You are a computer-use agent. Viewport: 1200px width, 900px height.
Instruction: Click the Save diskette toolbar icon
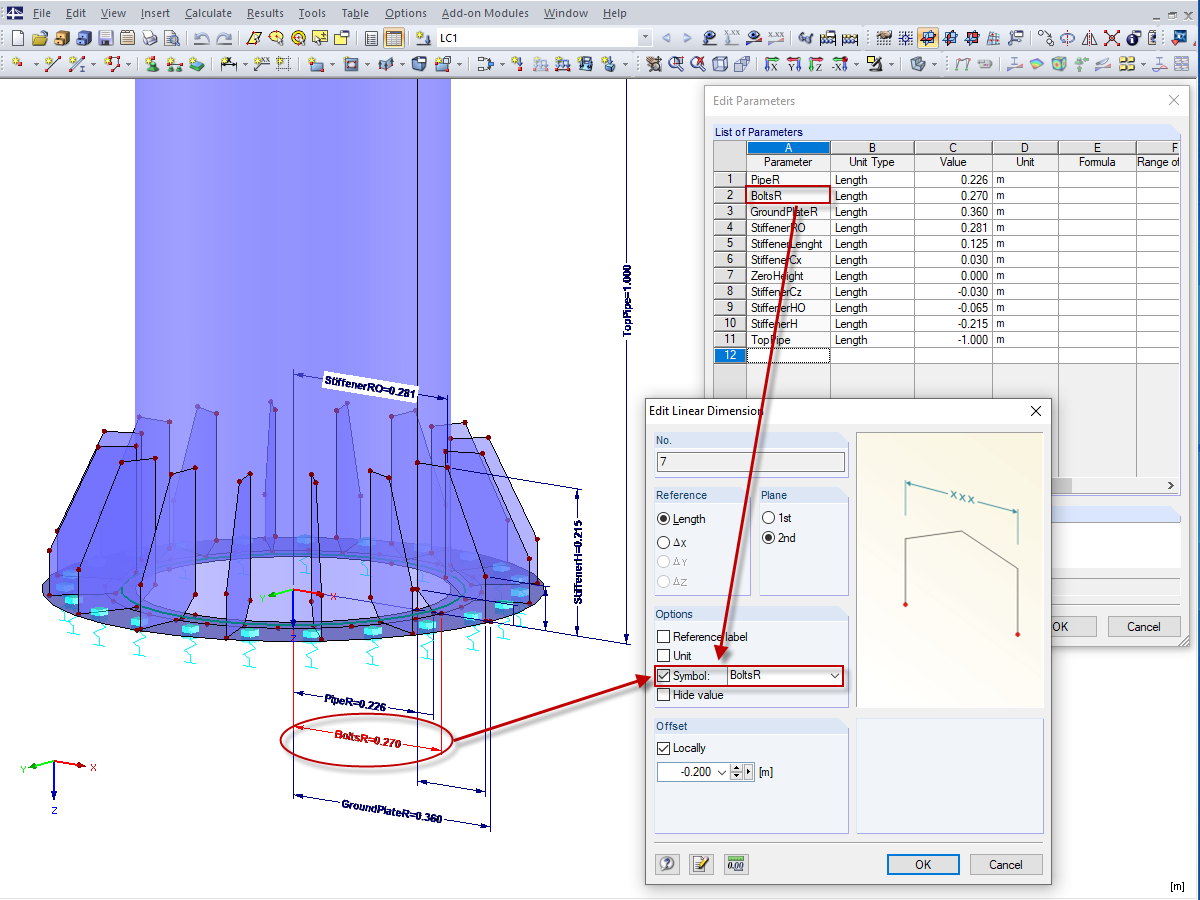point(105,38)
